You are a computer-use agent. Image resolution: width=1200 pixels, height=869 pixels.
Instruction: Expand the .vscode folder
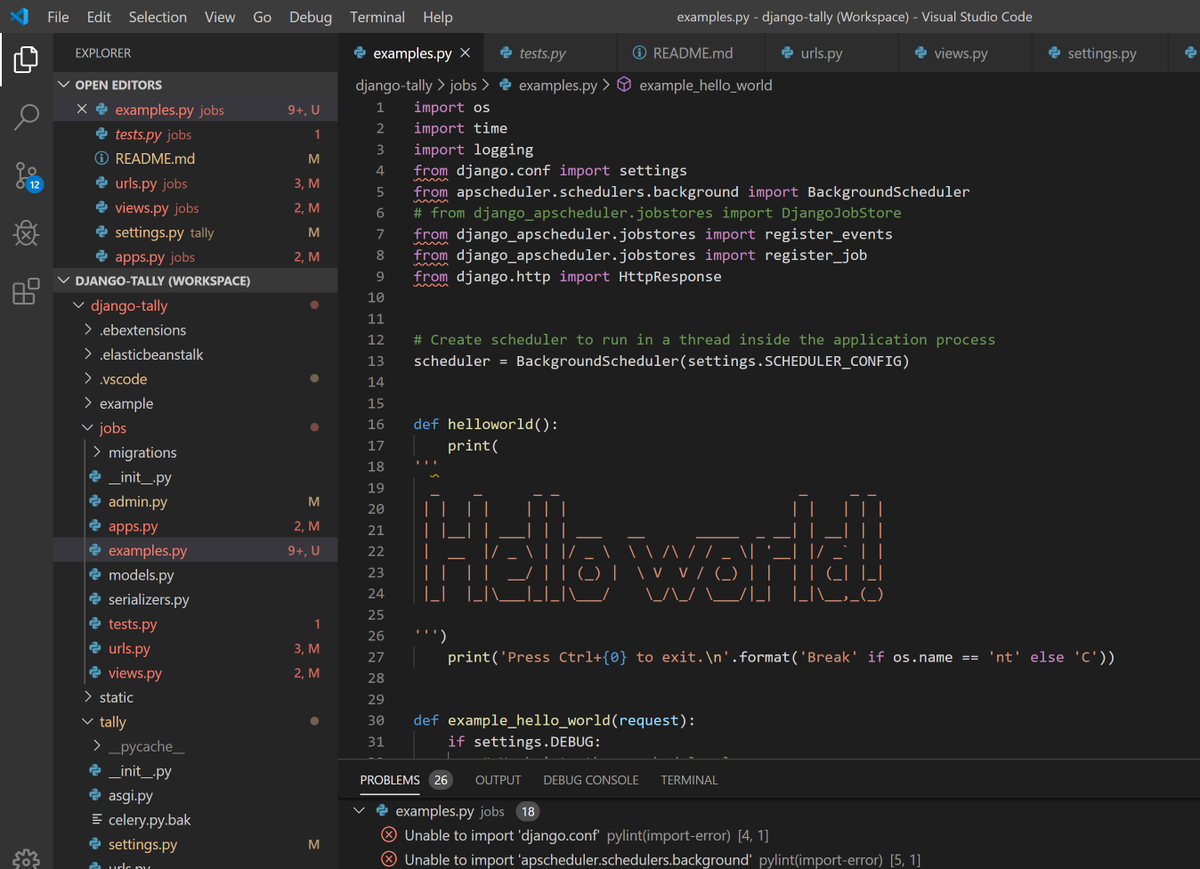[89, 379]
